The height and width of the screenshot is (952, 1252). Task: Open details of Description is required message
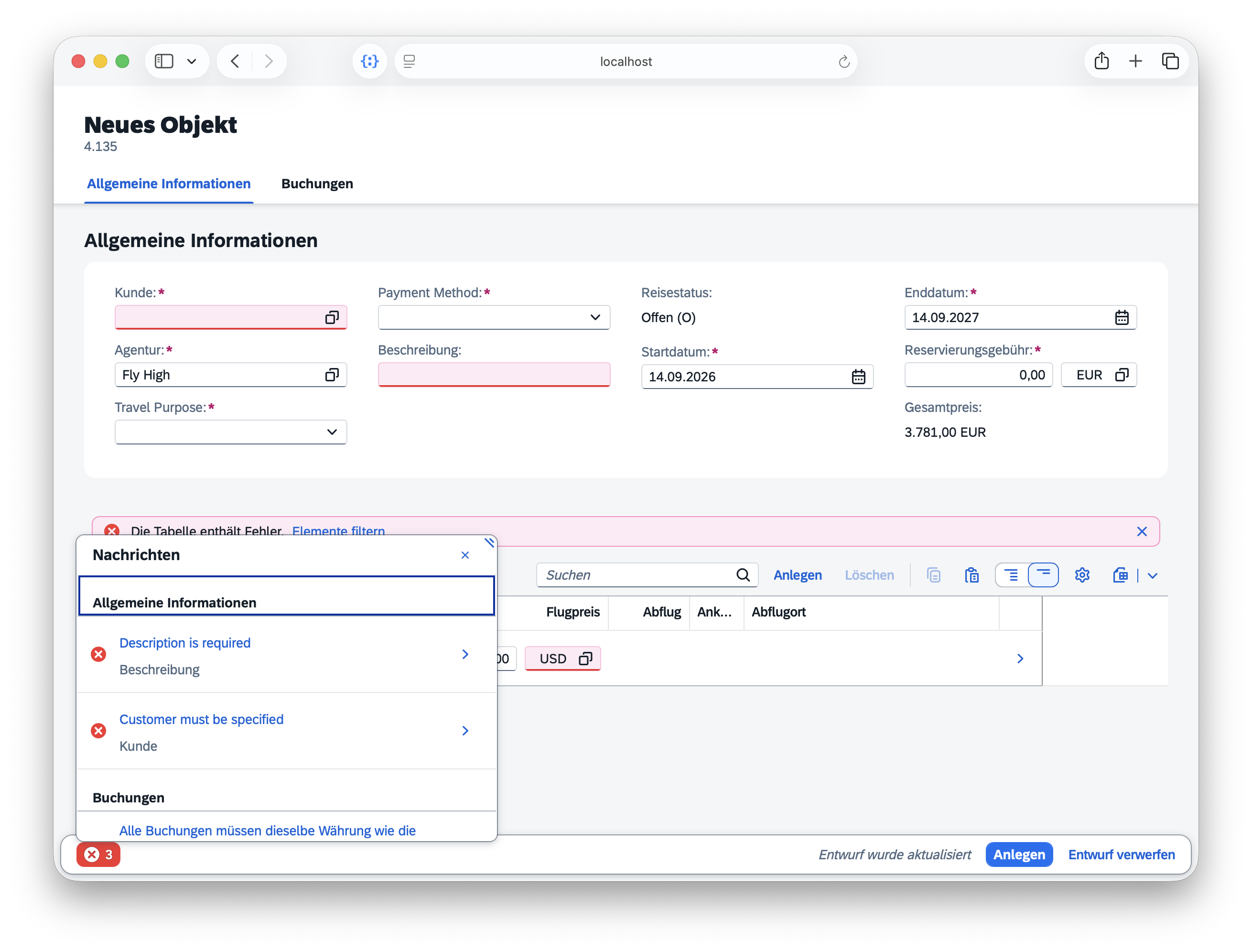(x=465, y=655)
